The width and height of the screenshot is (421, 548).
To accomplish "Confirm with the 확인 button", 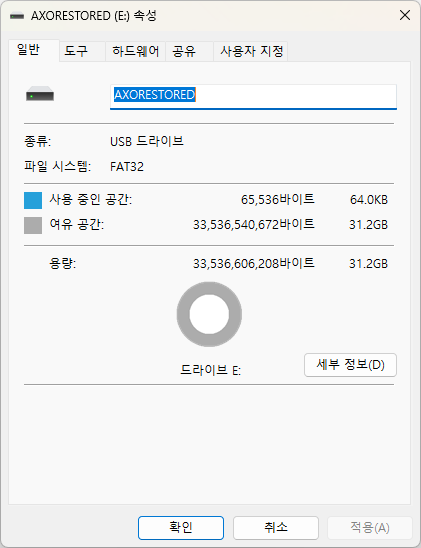I will pyautogui.click(x=181, y=527).
